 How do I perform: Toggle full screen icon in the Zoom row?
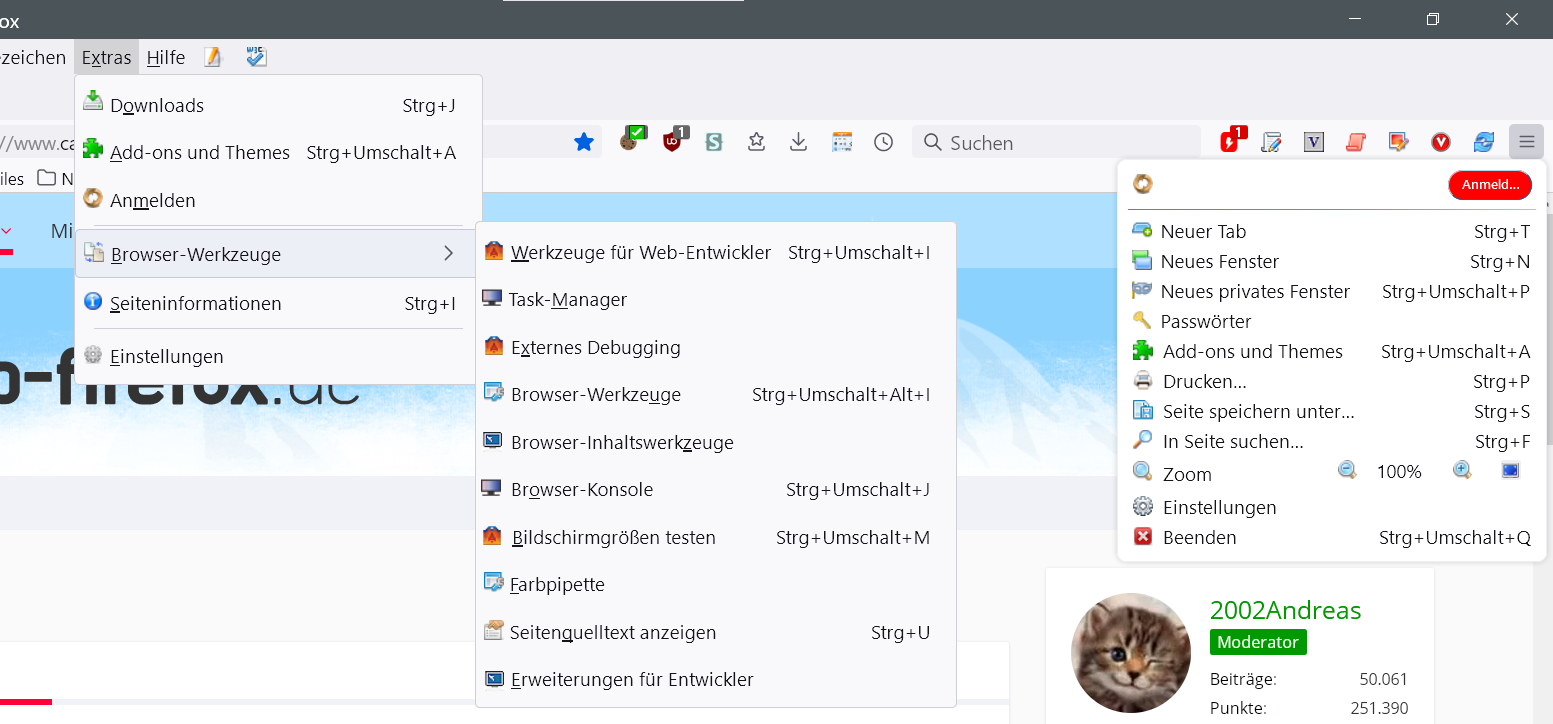[1510, 470]
